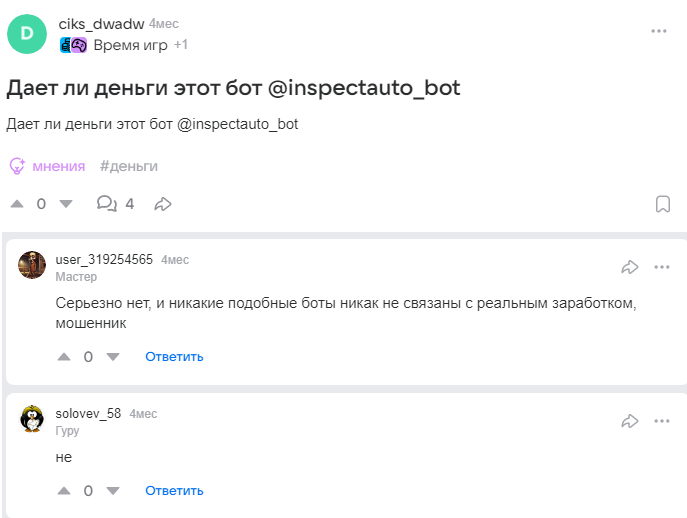Click Ответить under solovev_58's comment
Viewport: 687px width, 518px height.
(174, 491)
